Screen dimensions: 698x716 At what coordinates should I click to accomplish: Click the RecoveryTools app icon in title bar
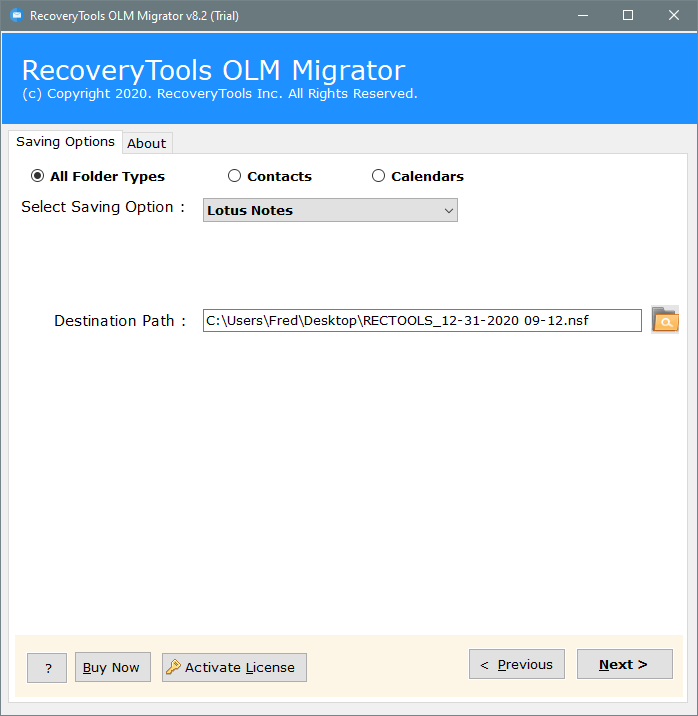17,16
